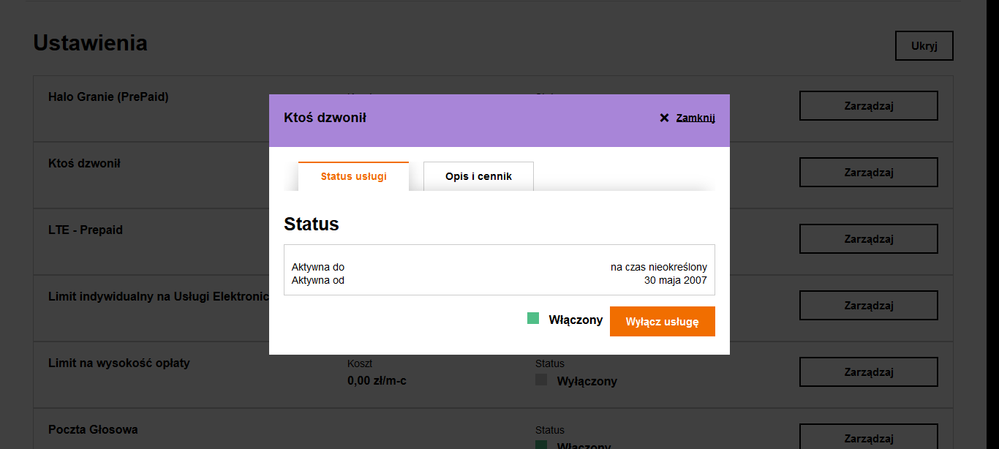
Task: Select Zarządzaj for Limit indywidualny row
Action: pyautogui.click(x=868, y=306)
